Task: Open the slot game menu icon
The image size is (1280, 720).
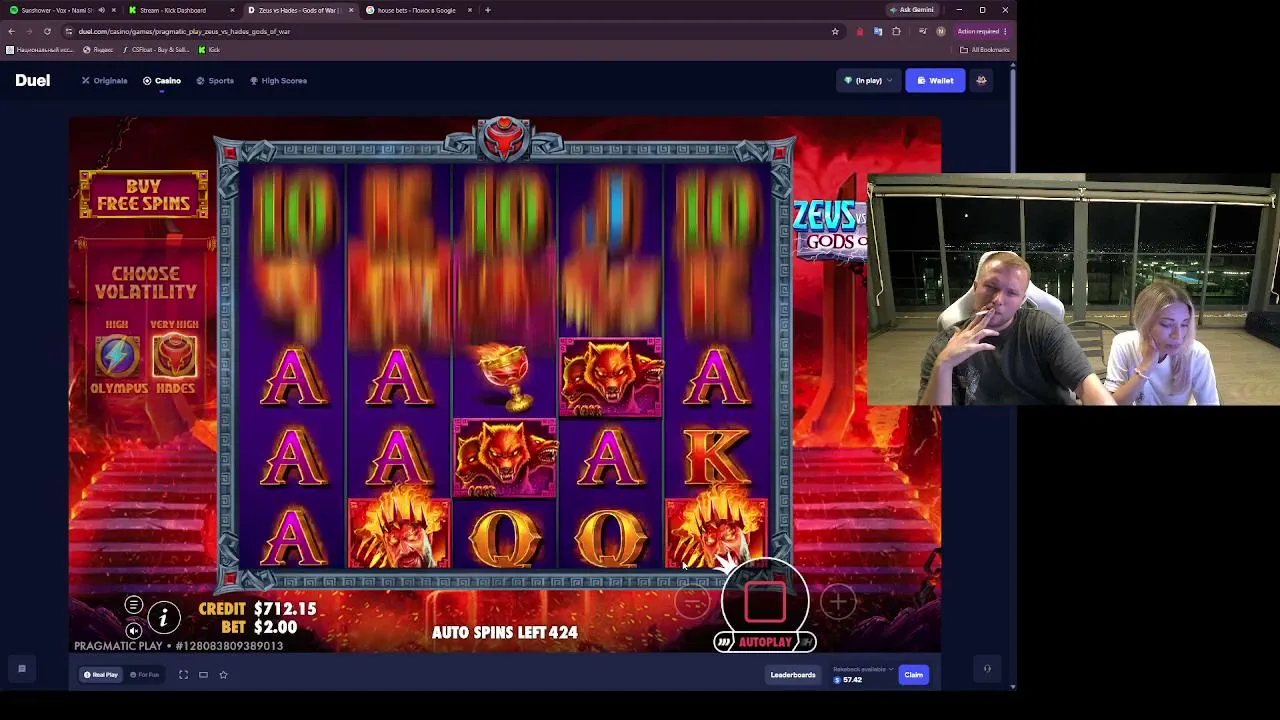Action: click(133, 605)
